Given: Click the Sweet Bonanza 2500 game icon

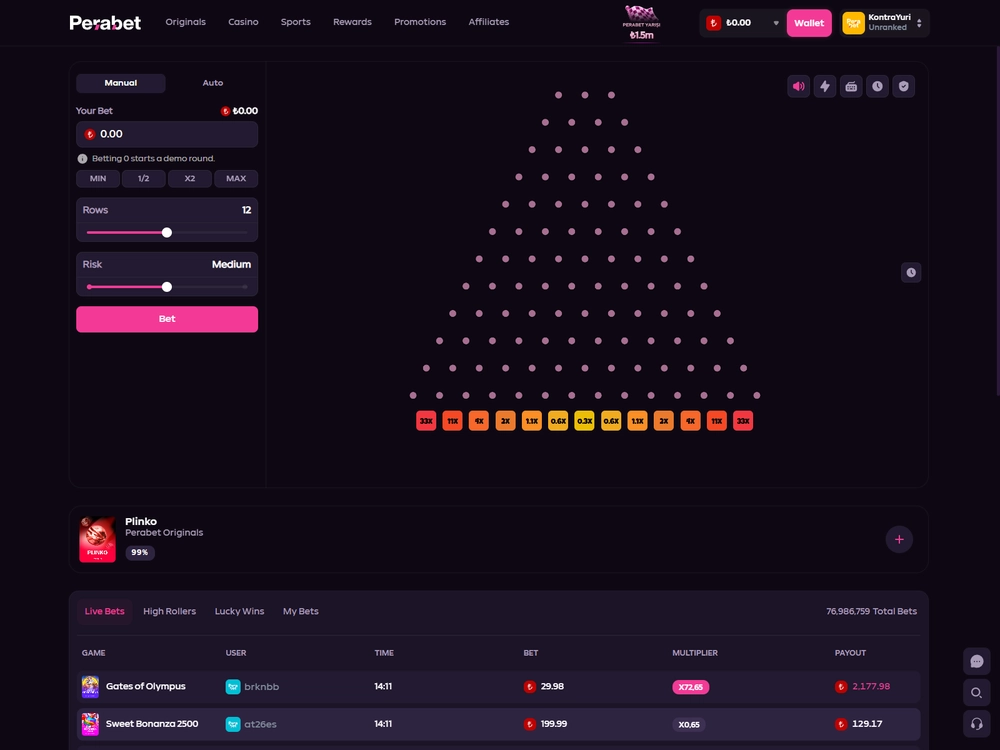Looking at the screenshot, I should [91, 724].
